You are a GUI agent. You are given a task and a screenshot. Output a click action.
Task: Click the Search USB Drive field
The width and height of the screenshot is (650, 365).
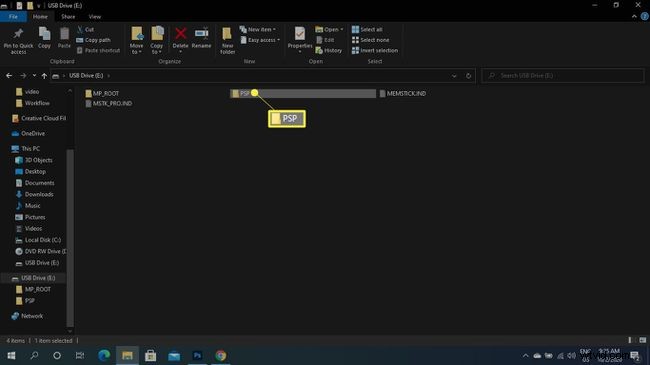(x=563, y=75)
